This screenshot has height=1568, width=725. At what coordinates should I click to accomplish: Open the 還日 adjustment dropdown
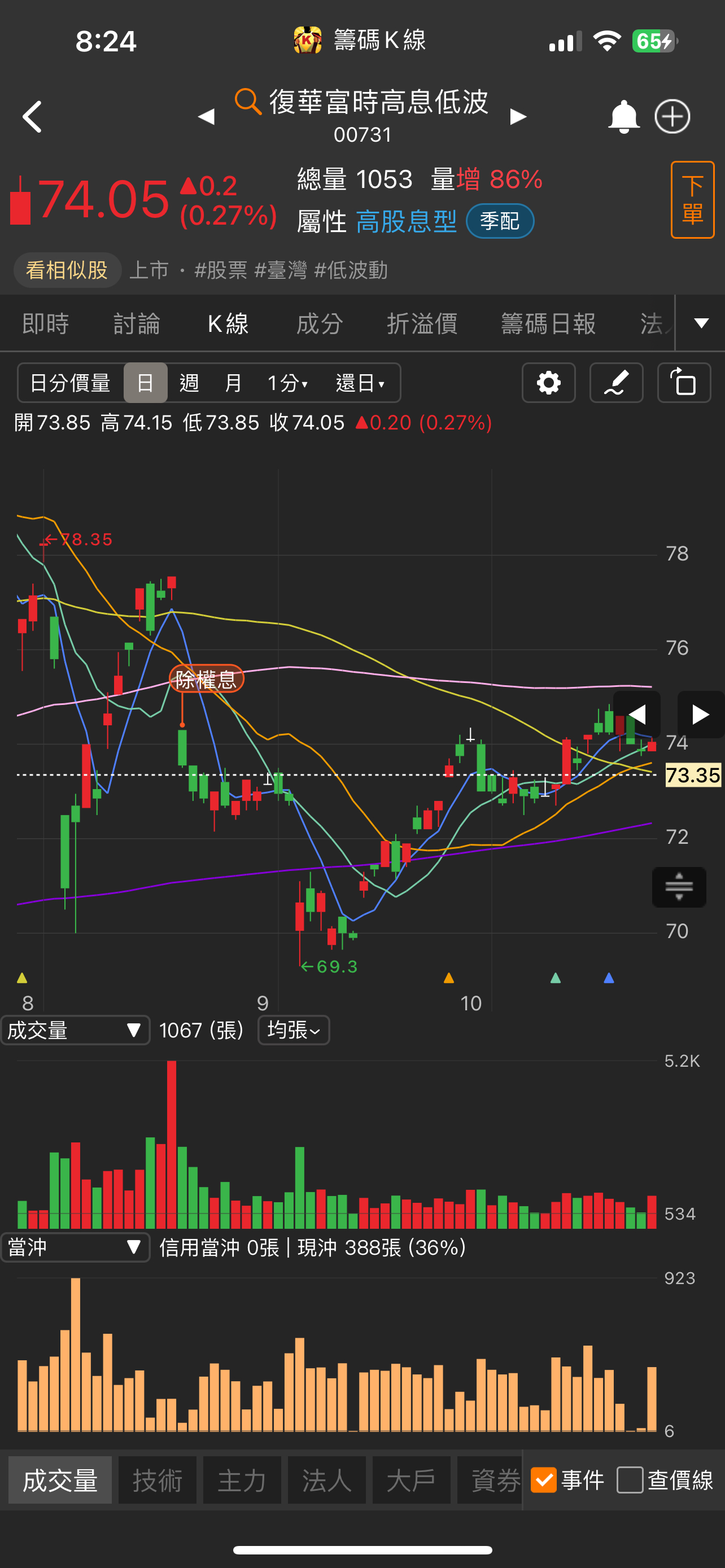(x=360, y=383)
